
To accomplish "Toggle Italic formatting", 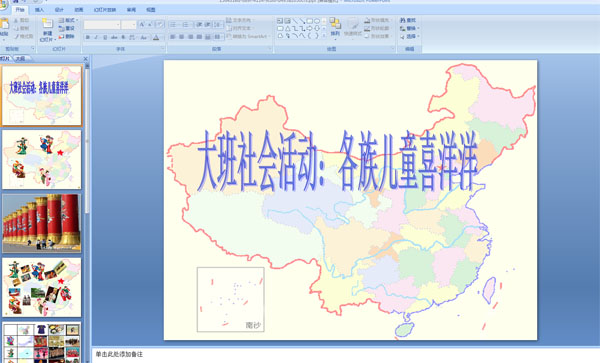I will [x=96, y=37].
